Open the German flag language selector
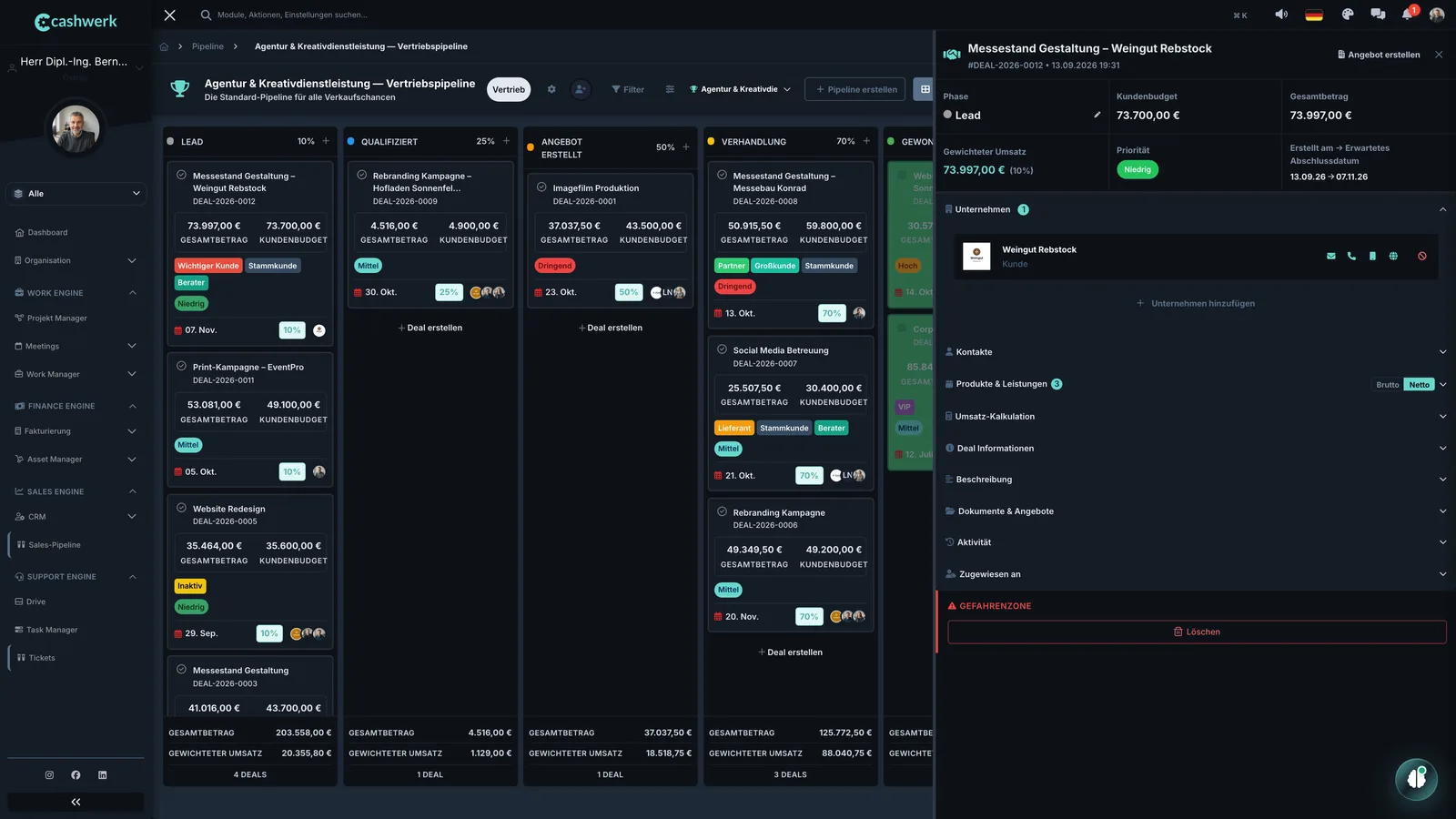This screenshot has height=819, width=1456. [x=1314, y=15]
